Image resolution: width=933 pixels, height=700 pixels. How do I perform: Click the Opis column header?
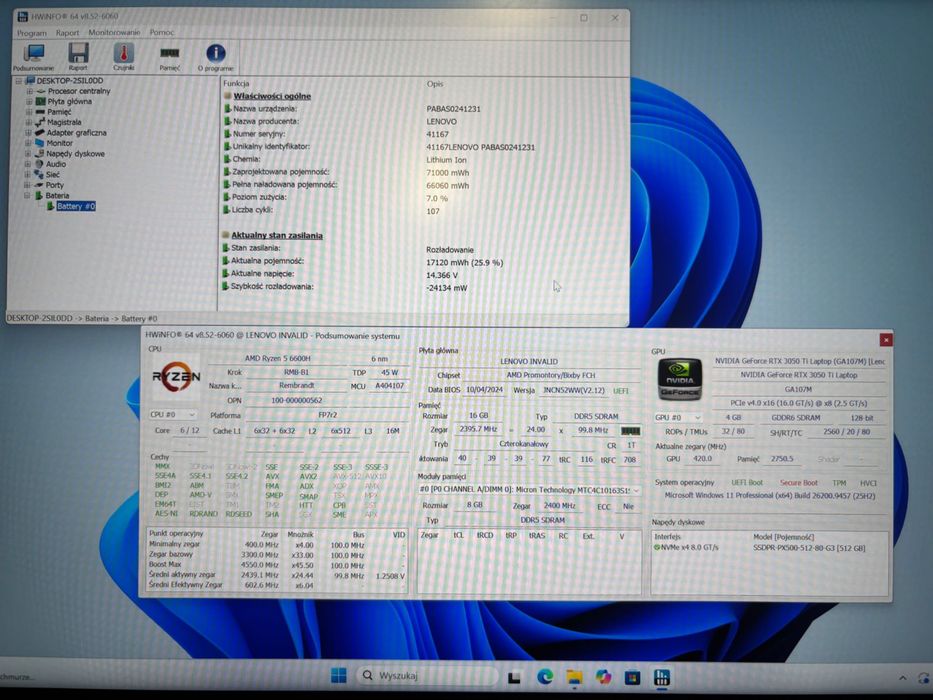(434, 84)
